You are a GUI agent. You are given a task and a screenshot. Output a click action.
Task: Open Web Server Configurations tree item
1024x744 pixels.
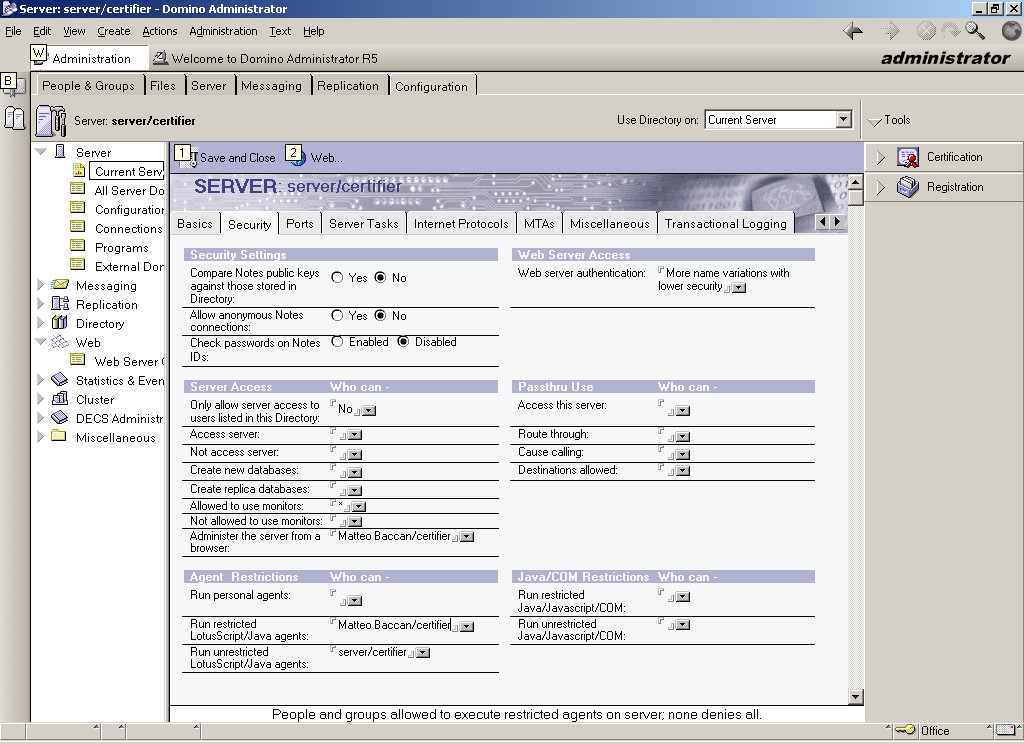[x=129, y=361]
